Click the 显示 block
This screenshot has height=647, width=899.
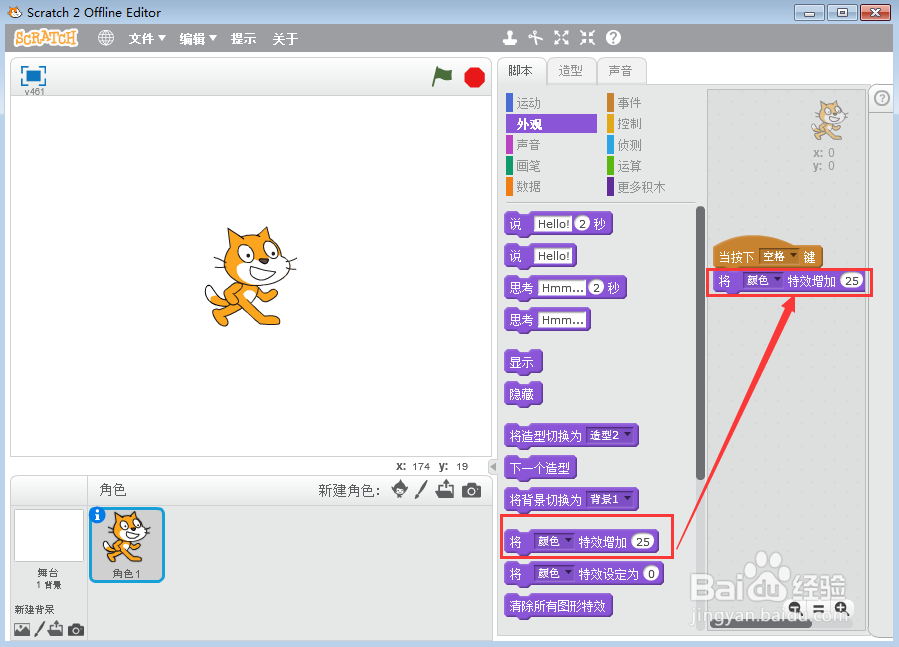[x=523, y=363]
